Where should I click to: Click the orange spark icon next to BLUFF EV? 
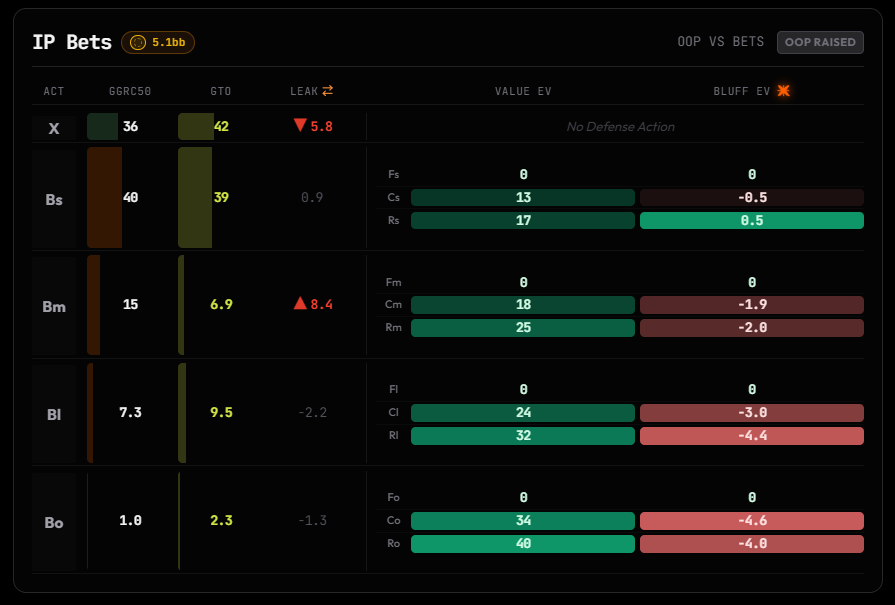click(x=784, y=91)
